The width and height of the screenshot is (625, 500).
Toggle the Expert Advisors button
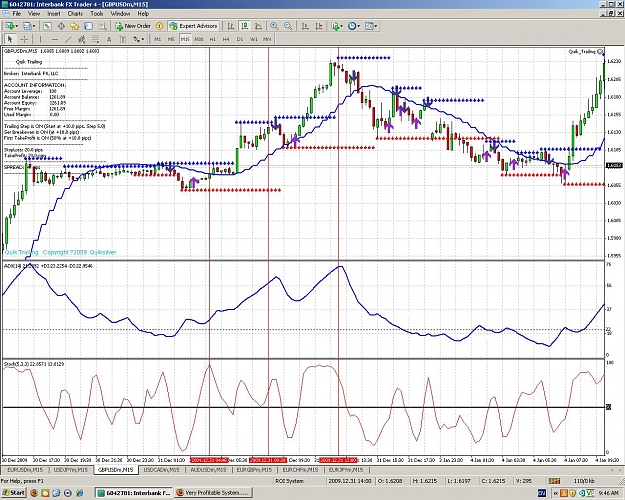(193, 26)
